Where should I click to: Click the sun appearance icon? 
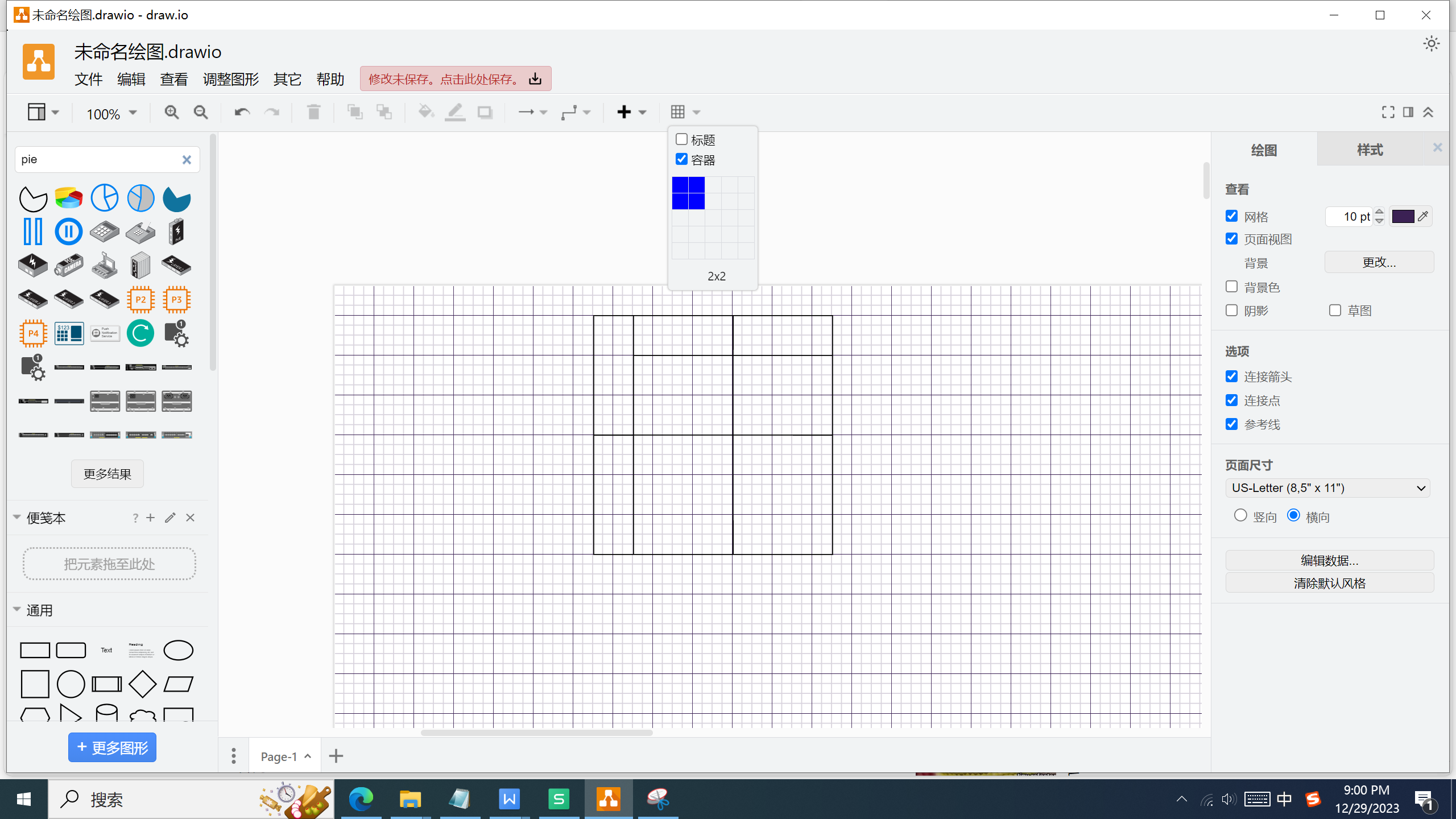pyautogui.click(x=1431, y=44)
